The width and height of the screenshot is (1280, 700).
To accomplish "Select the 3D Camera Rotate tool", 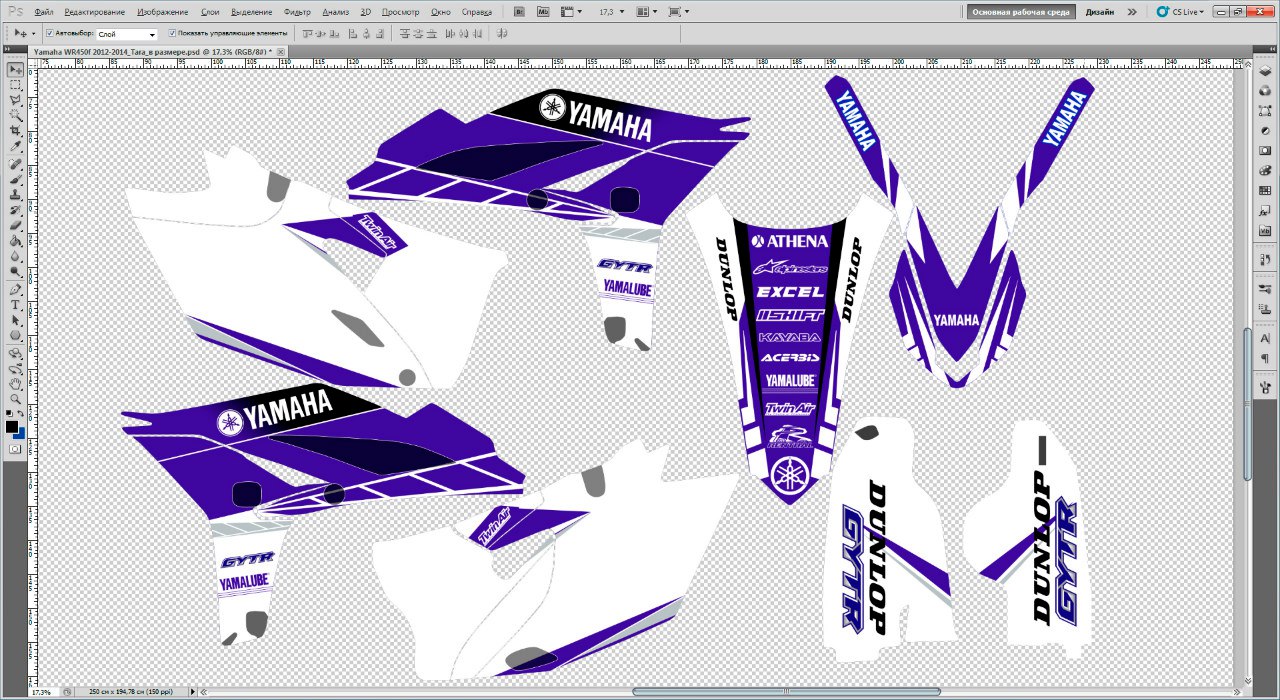I will tap(16, 368).
